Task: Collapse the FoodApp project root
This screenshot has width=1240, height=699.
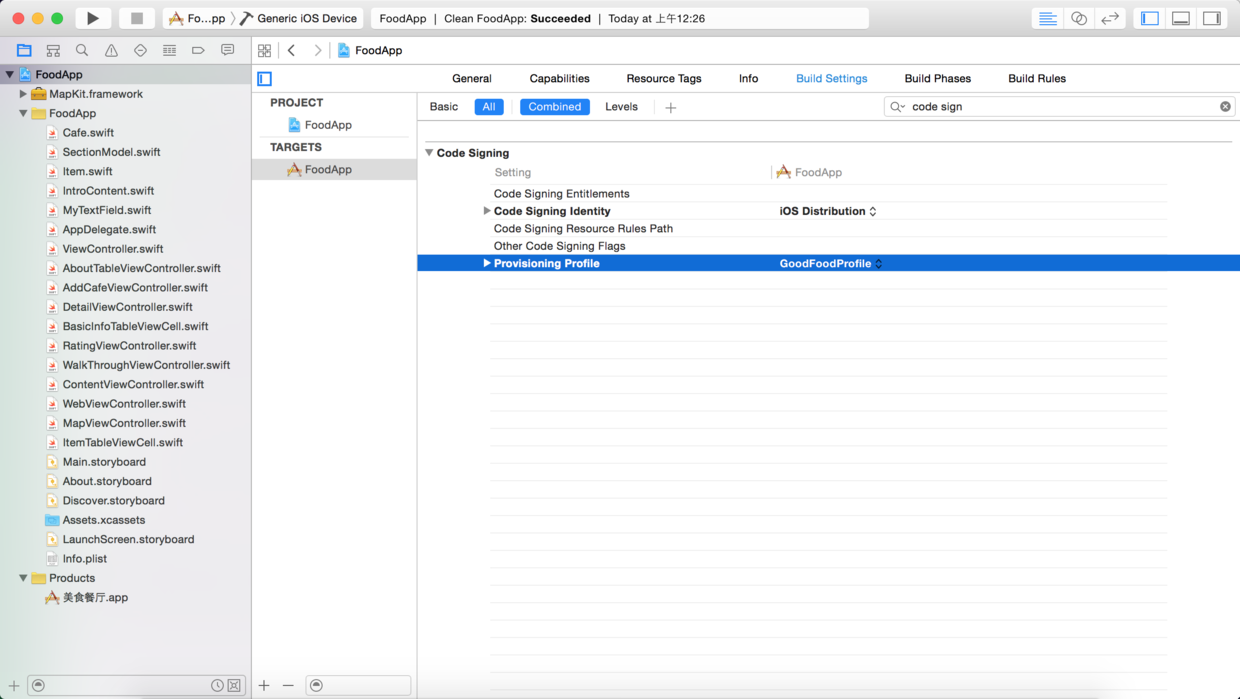Action: 10,74
